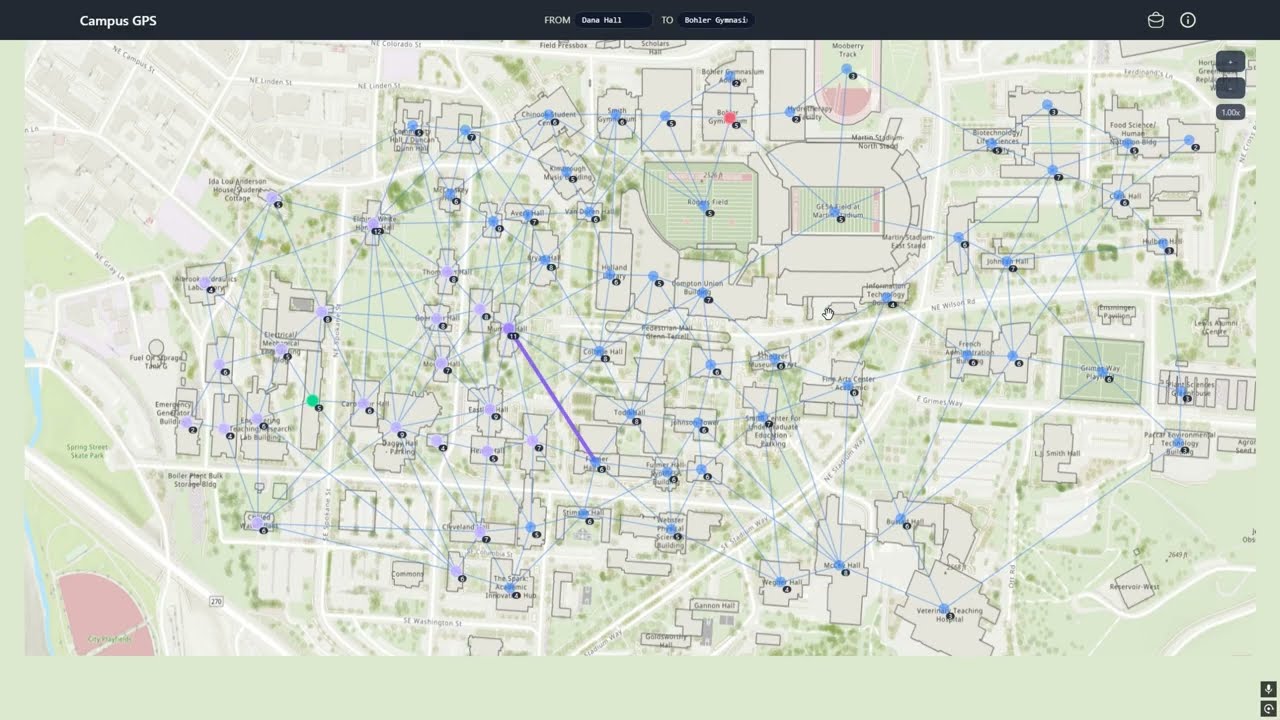Image resolution: width=1280 pixels, height=720 pixels.
Task: Focus the FROM field showing Dana Hall
Action: click(614, 20)
